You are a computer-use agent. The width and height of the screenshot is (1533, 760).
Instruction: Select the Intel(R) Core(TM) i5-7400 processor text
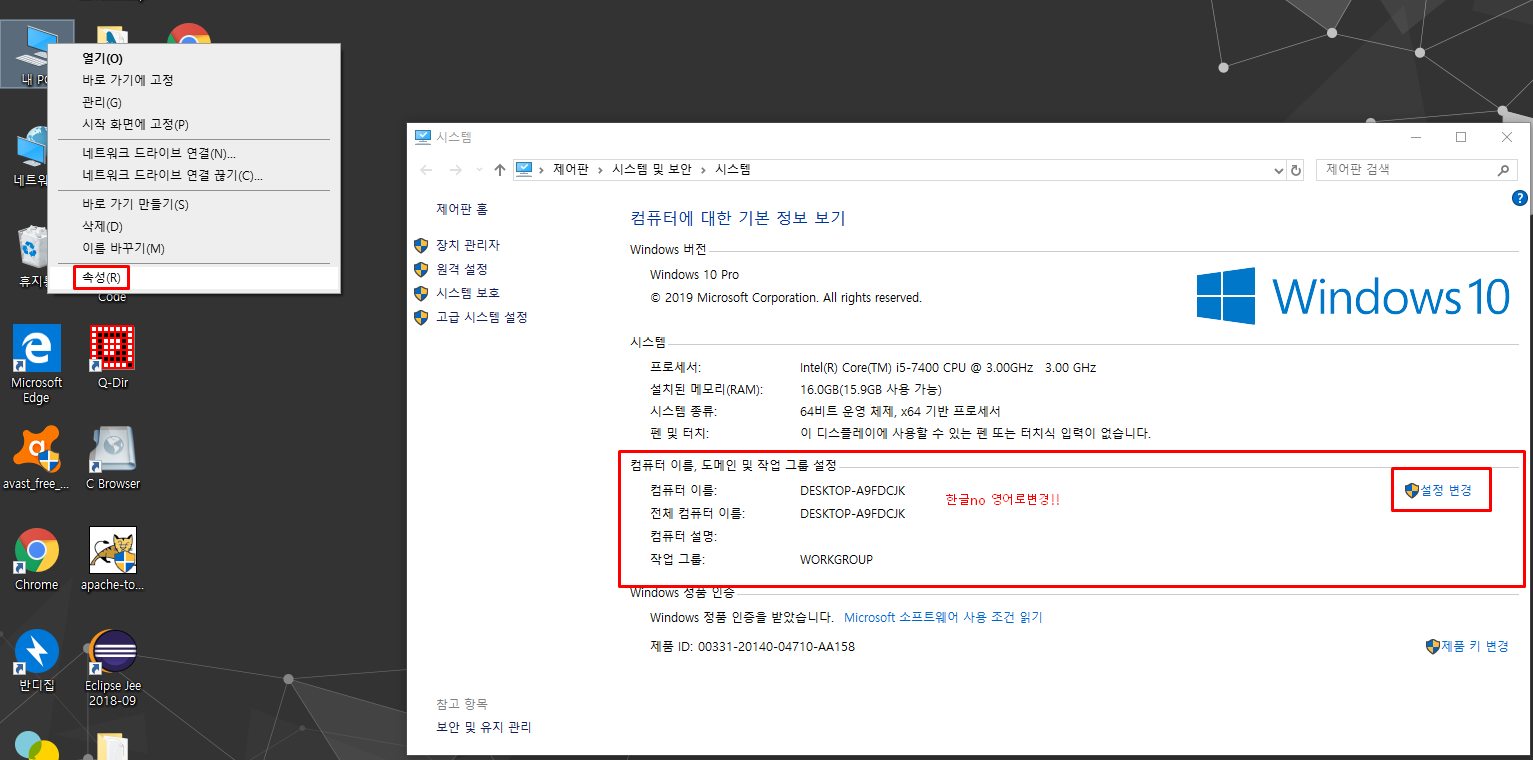pyautogui.click(x=948, y=367)
